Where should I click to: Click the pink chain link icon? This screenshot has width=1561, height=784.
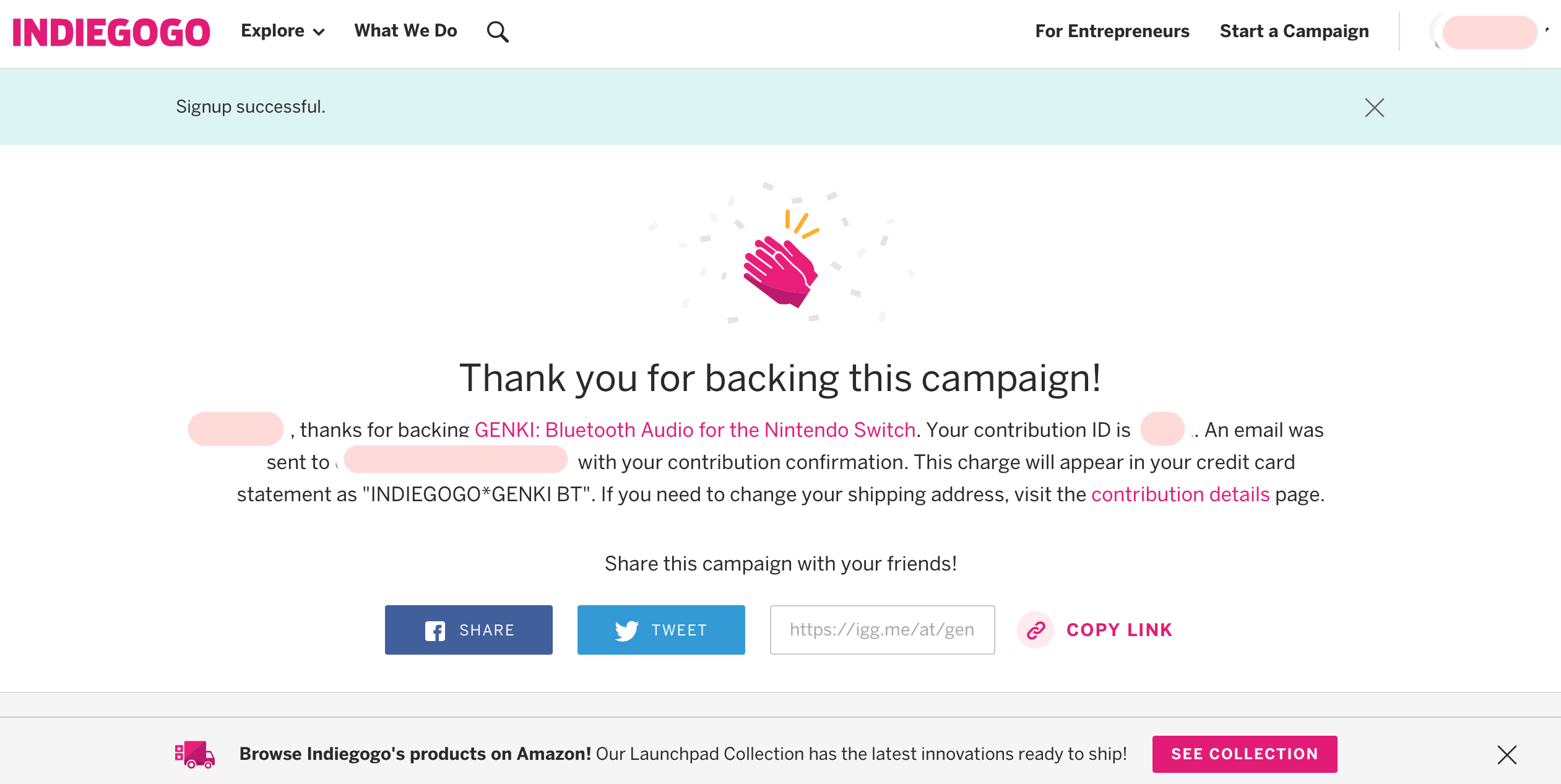[x=1036, y=630]
